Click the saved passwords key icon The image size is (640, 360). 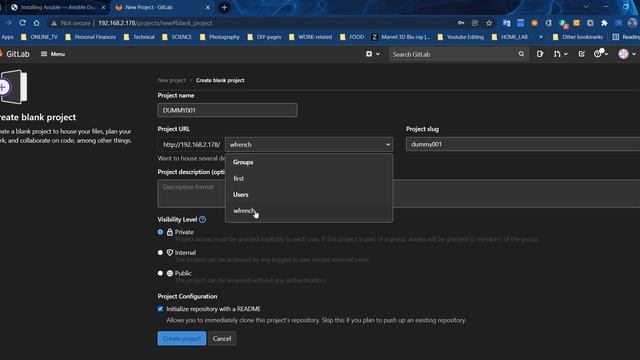[461, 23]
